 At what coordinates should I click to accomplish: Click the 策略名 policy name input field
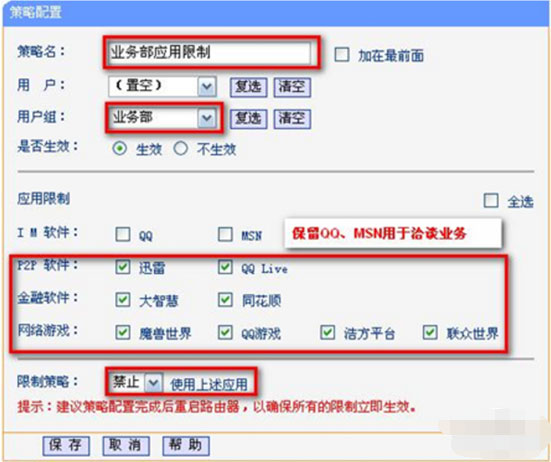209,53
